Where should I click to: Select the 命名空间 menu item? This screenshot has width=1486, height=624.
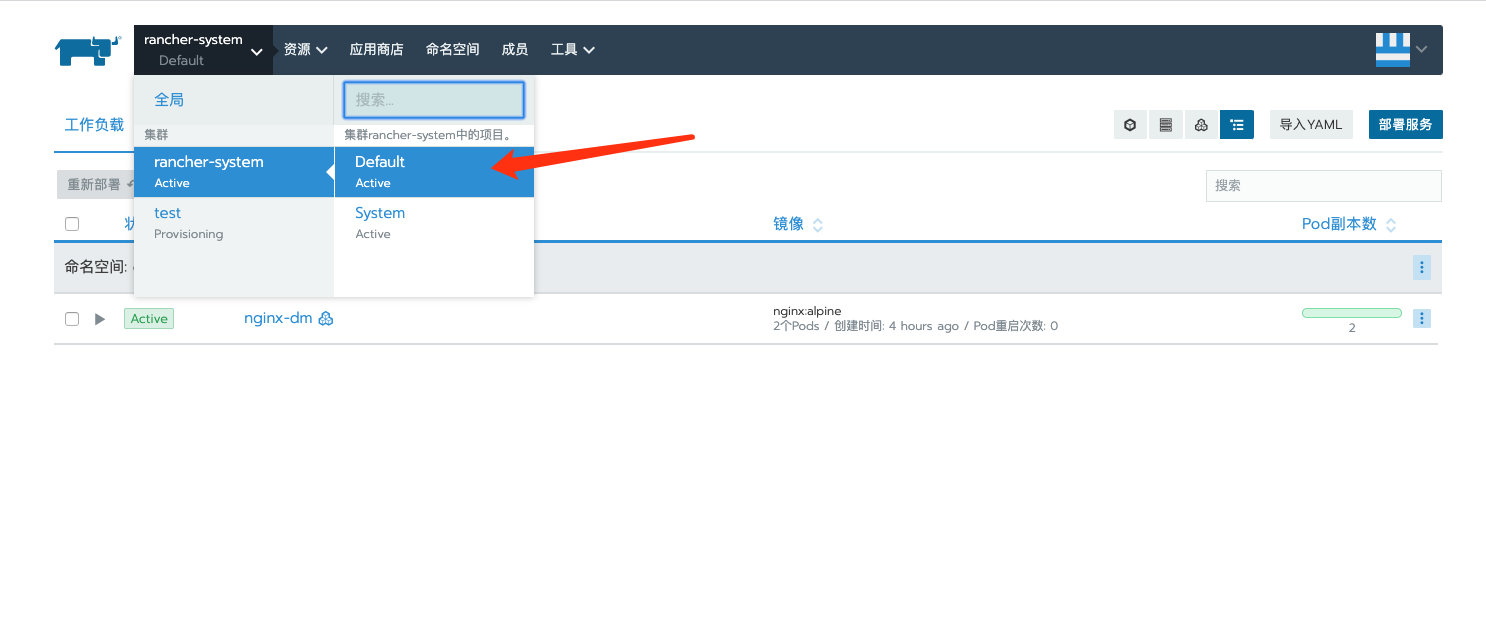click(451, 49)
